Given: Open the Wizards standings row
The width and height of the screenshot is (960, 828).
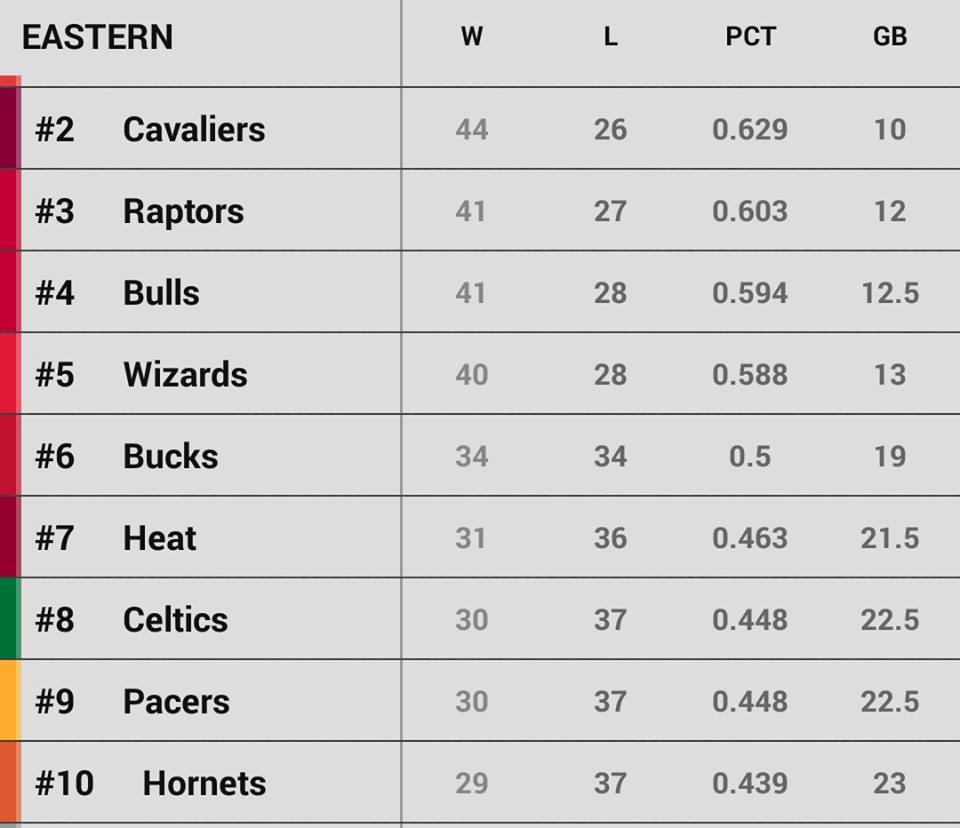Looking at the screenshot, I should (185, 375).
